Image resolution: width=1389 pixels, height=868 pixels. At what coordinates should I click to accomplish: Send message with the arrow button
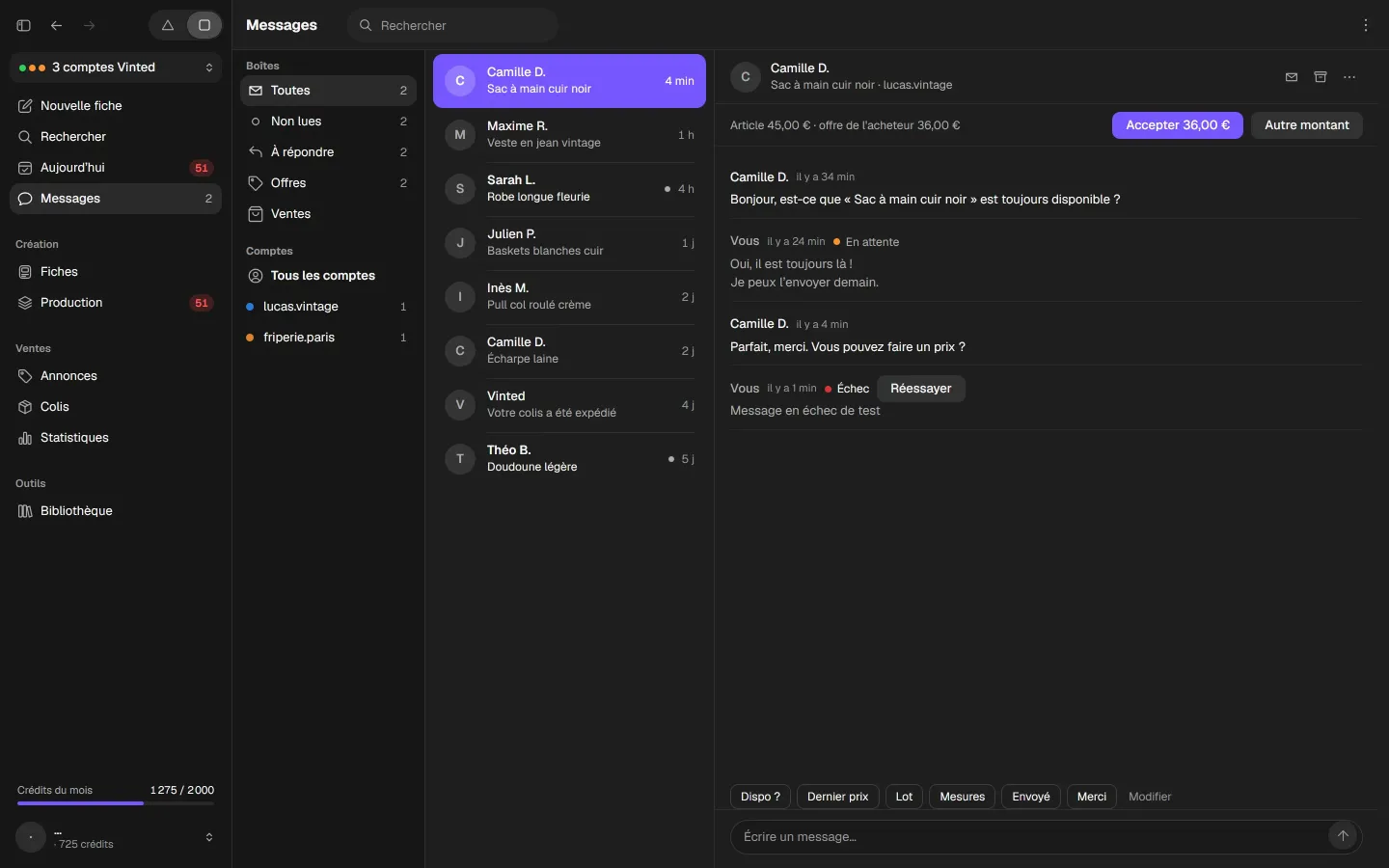[x=1343, y=836]
